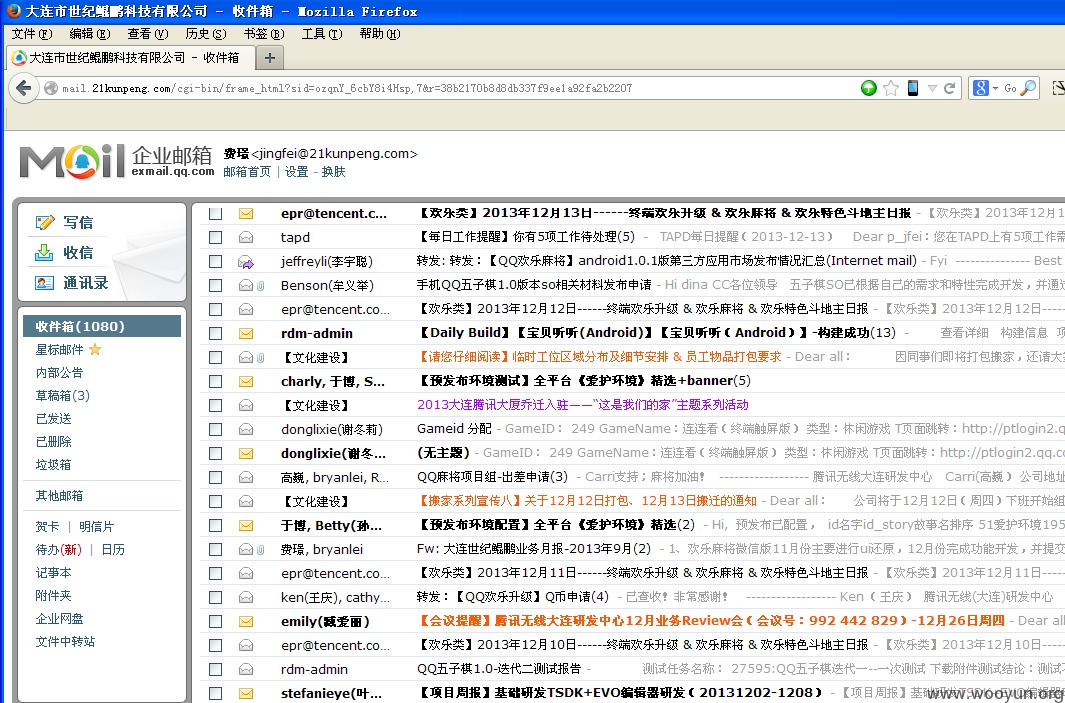Tick checkbox for Gameid 分配 mail
The width and height of the screenshot is (1065, 703).
click(x=215, y=429)
